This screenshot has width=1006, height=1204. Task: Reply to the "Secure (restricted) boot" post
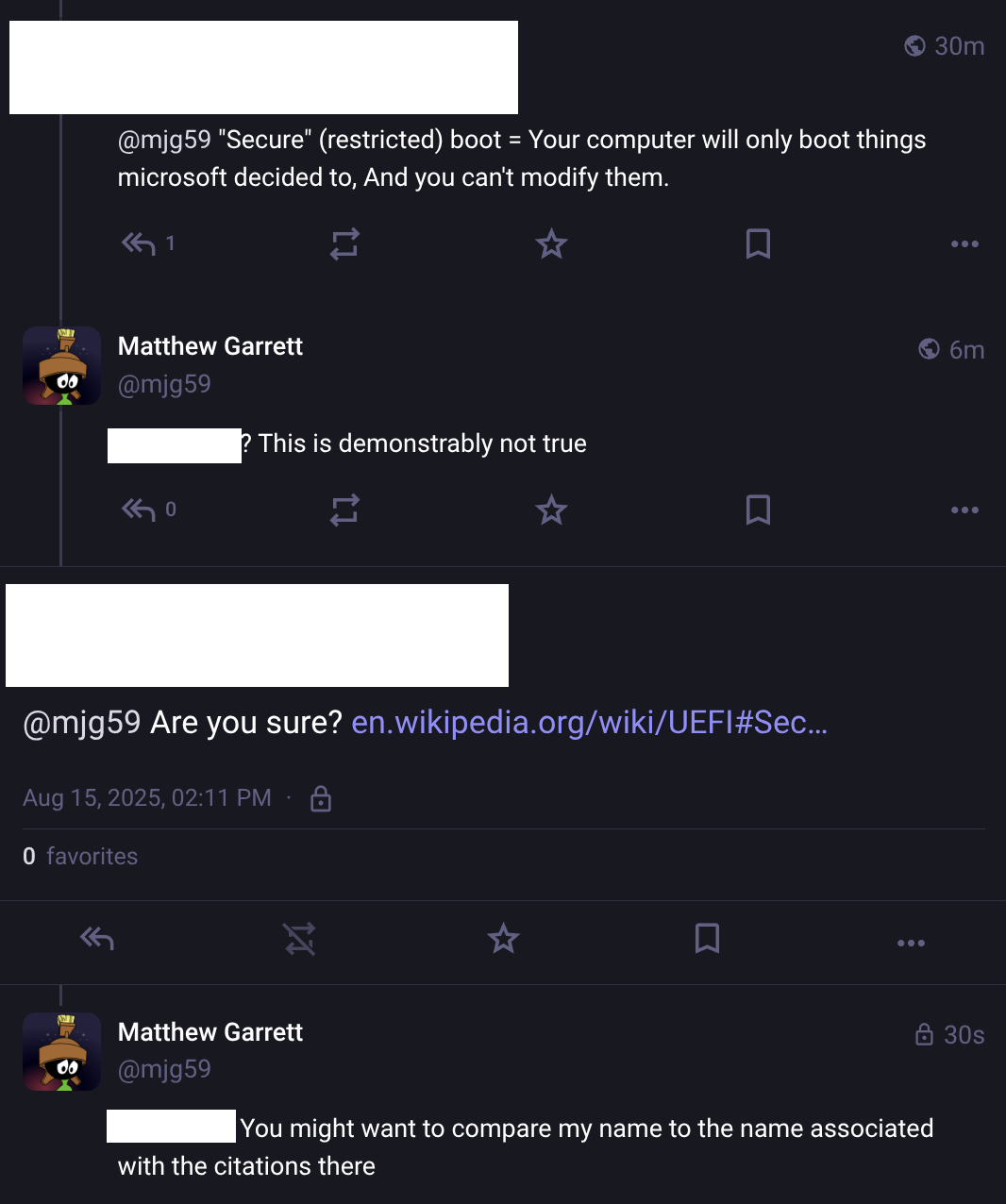point(139,244)
